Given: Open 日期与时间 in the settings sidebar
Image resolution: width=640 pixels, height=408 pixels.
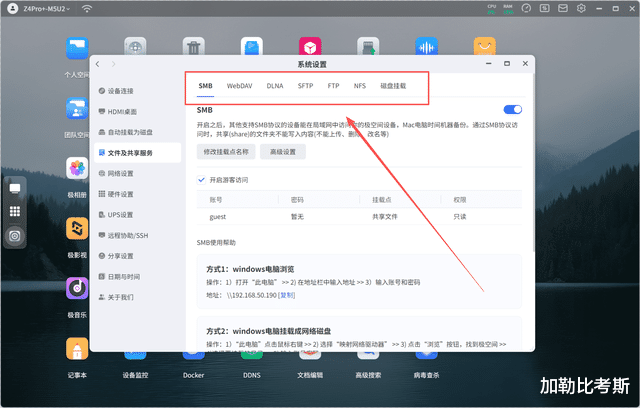Looking at the screenshot, I should point(138,277).
